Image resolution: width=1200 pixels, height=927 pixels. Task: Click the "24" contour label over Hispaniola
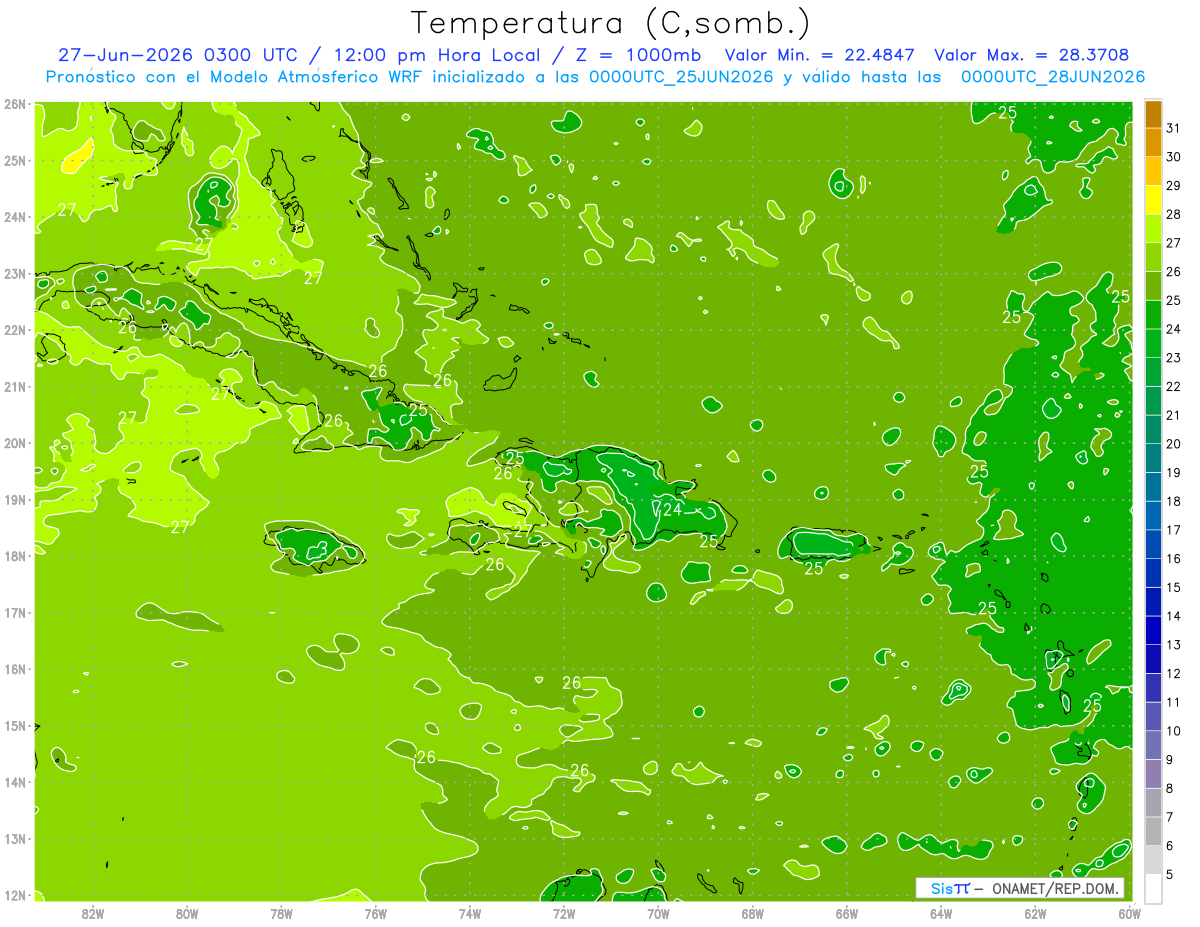click(672, 510)
